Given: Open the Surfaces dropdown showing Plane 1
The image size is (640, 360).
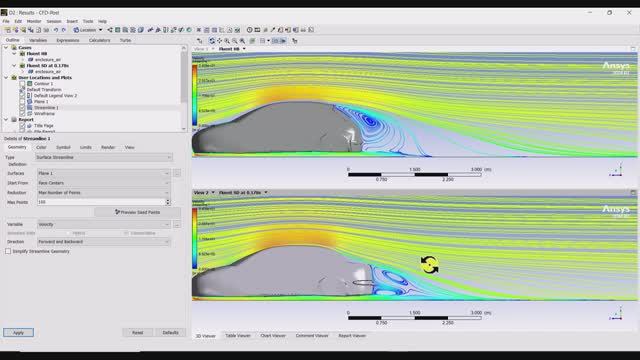Looking at the screenshot, I should point(104,173).
